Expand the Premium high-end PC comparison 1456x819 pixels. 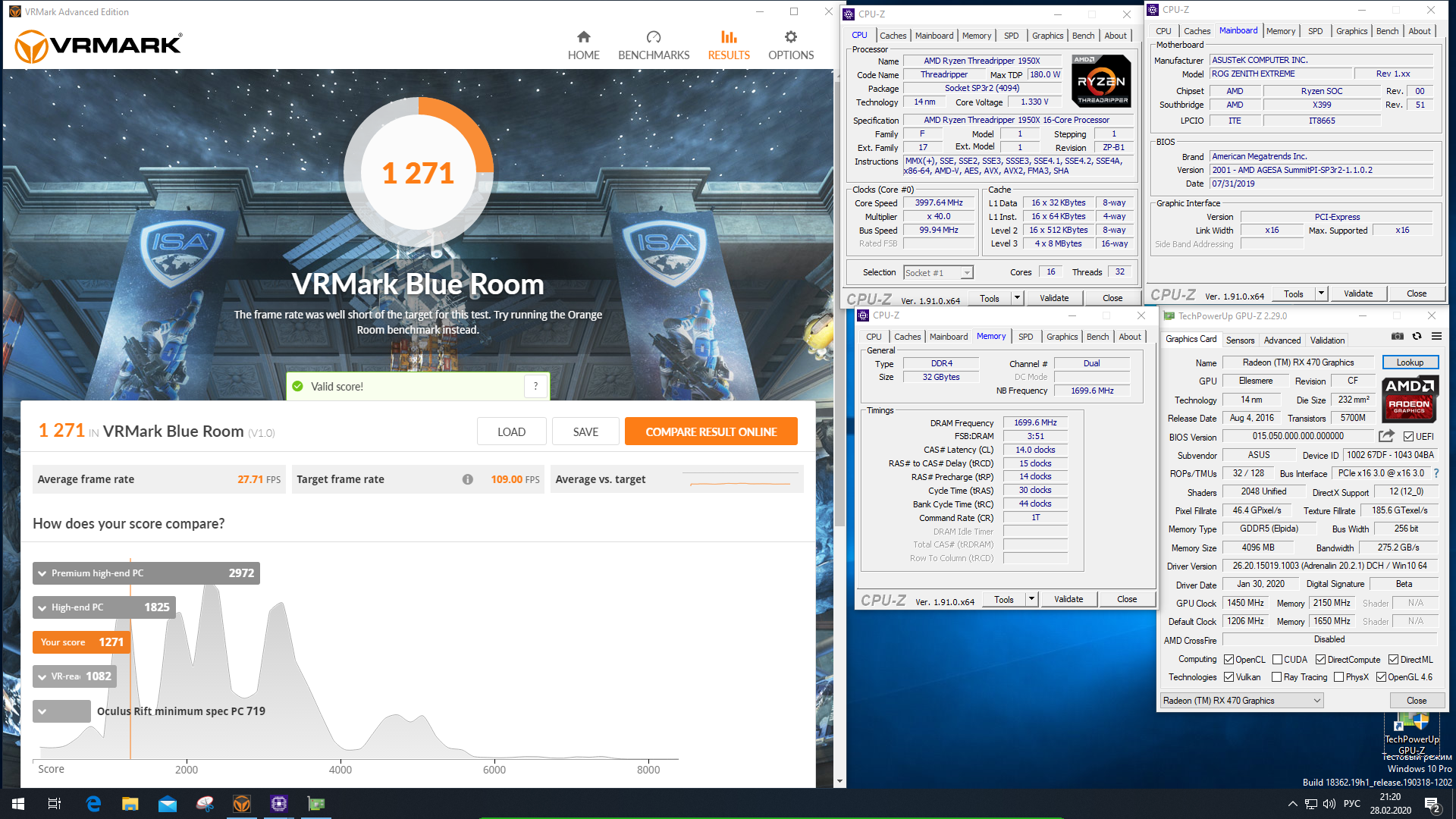coord(42,573)
